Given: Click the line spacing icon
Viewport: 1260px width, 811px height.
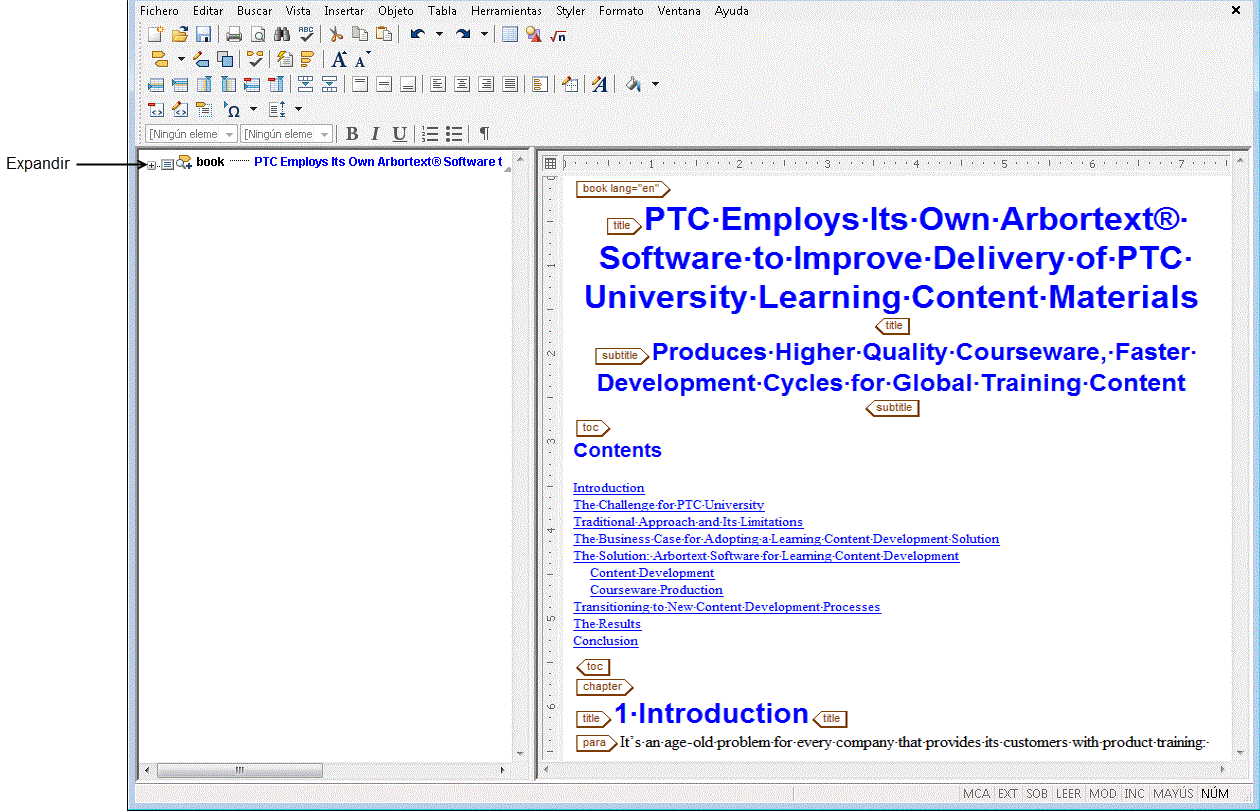Looking at the screenshot, I should click(278, 109).
